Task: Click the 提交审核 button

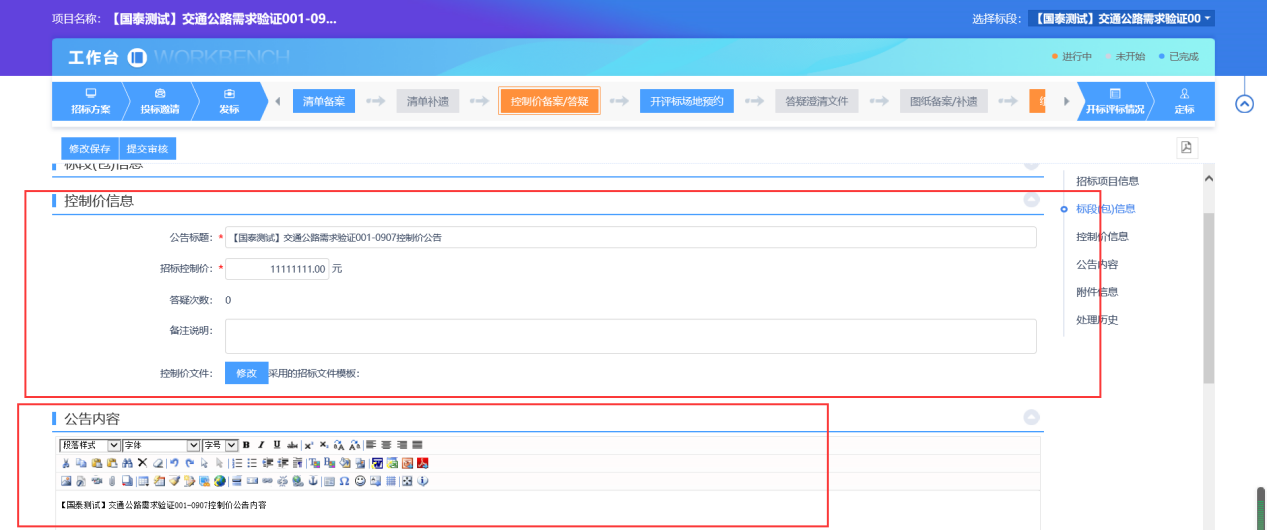Action: click(x=147, y=149)
